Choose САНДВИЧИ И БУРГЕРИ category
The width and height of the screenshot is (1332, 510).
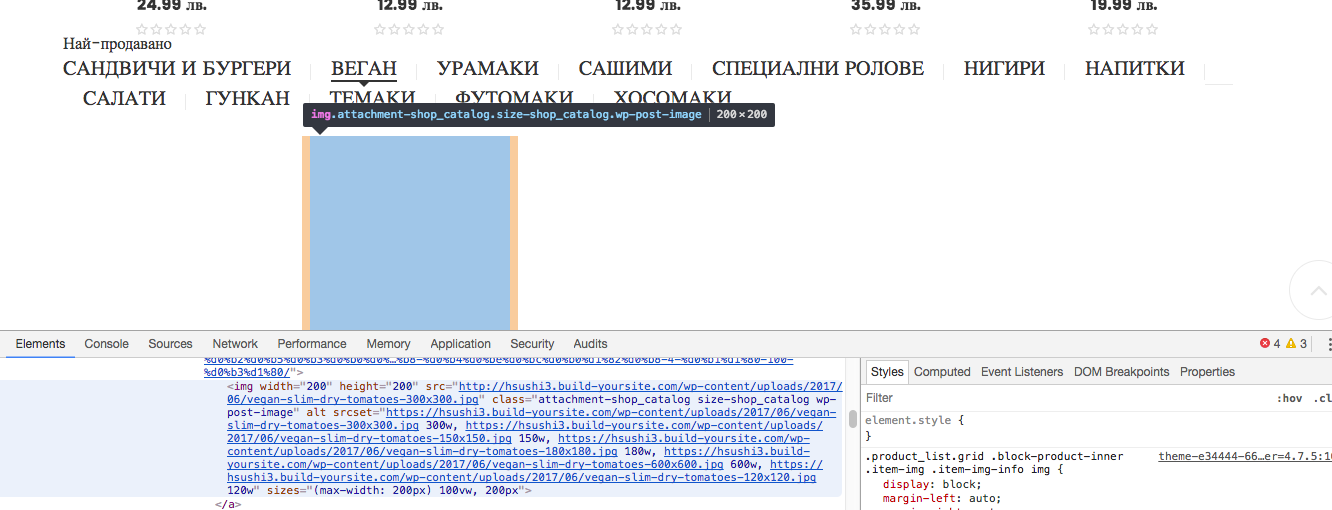[x=177, y=69]
